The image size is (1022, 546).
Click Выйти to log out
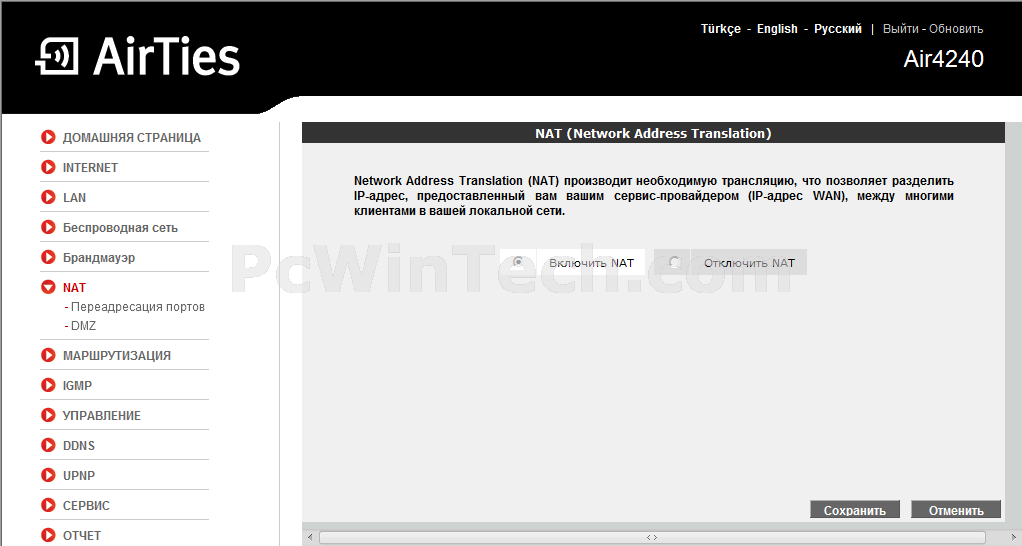click(x=901, y=29)
